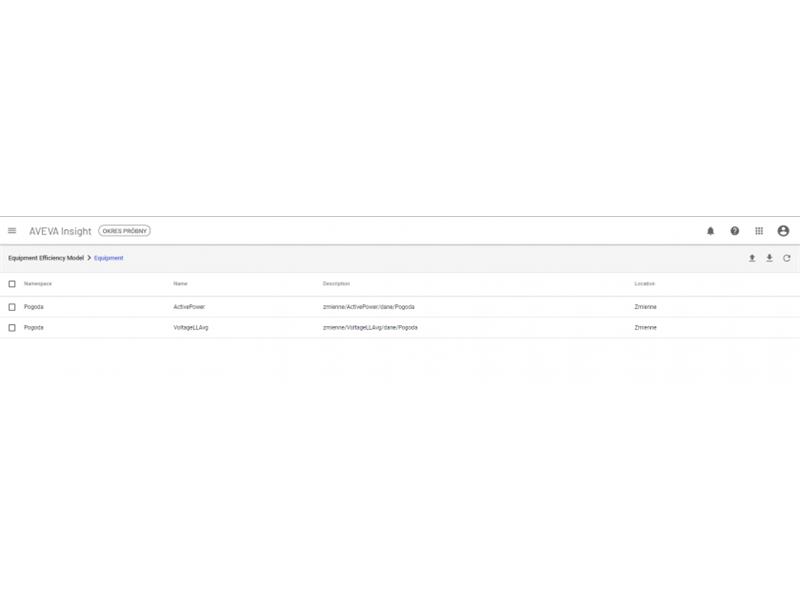The image size is (800, 600).
Task: Click Zmienne location in VoltageLLAvg row
Action: (x=645, y=328)
